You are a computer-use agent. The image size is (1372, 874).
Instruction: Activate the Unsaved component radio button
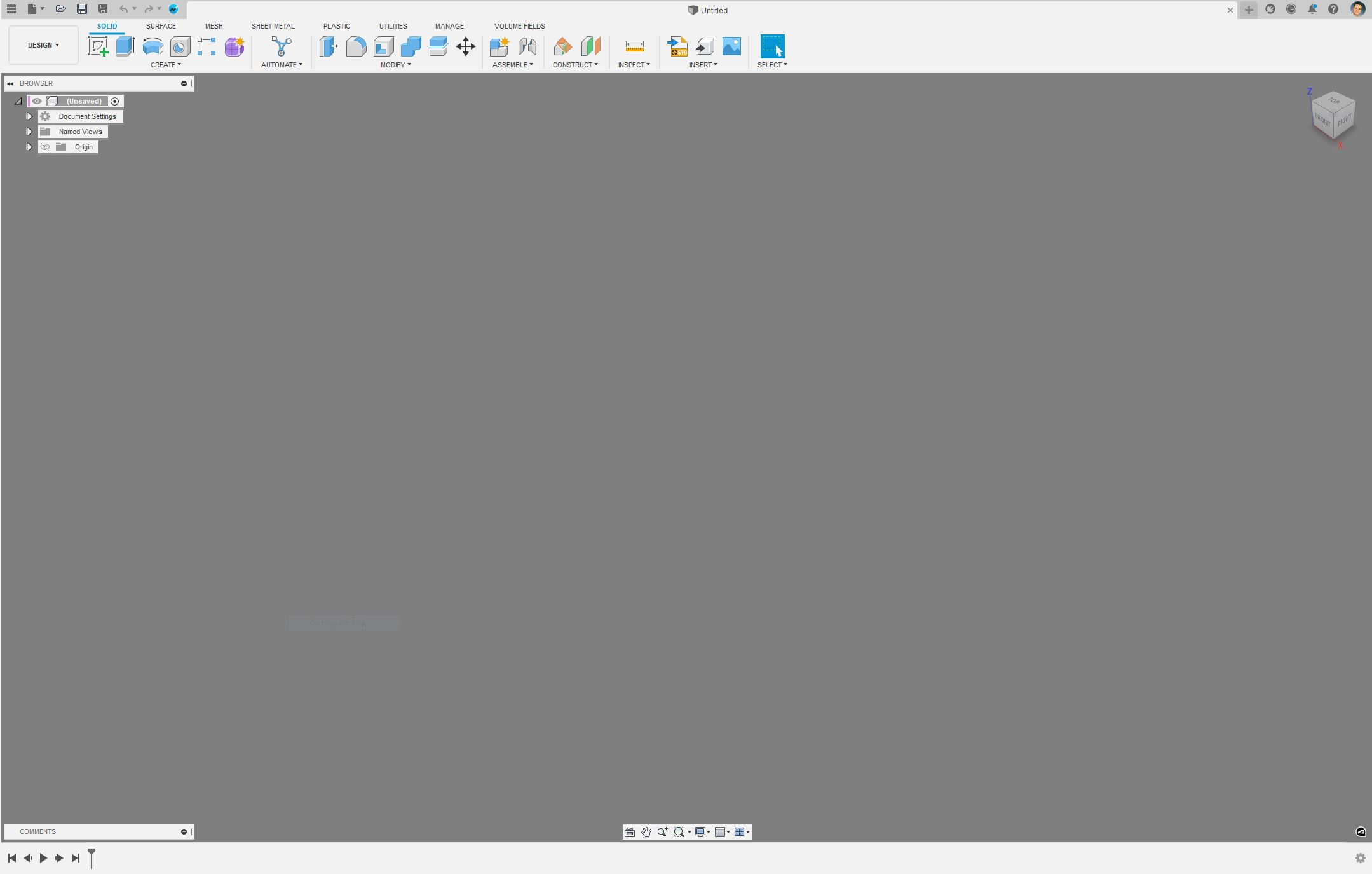pyautogui.click(x=115, y=101)
